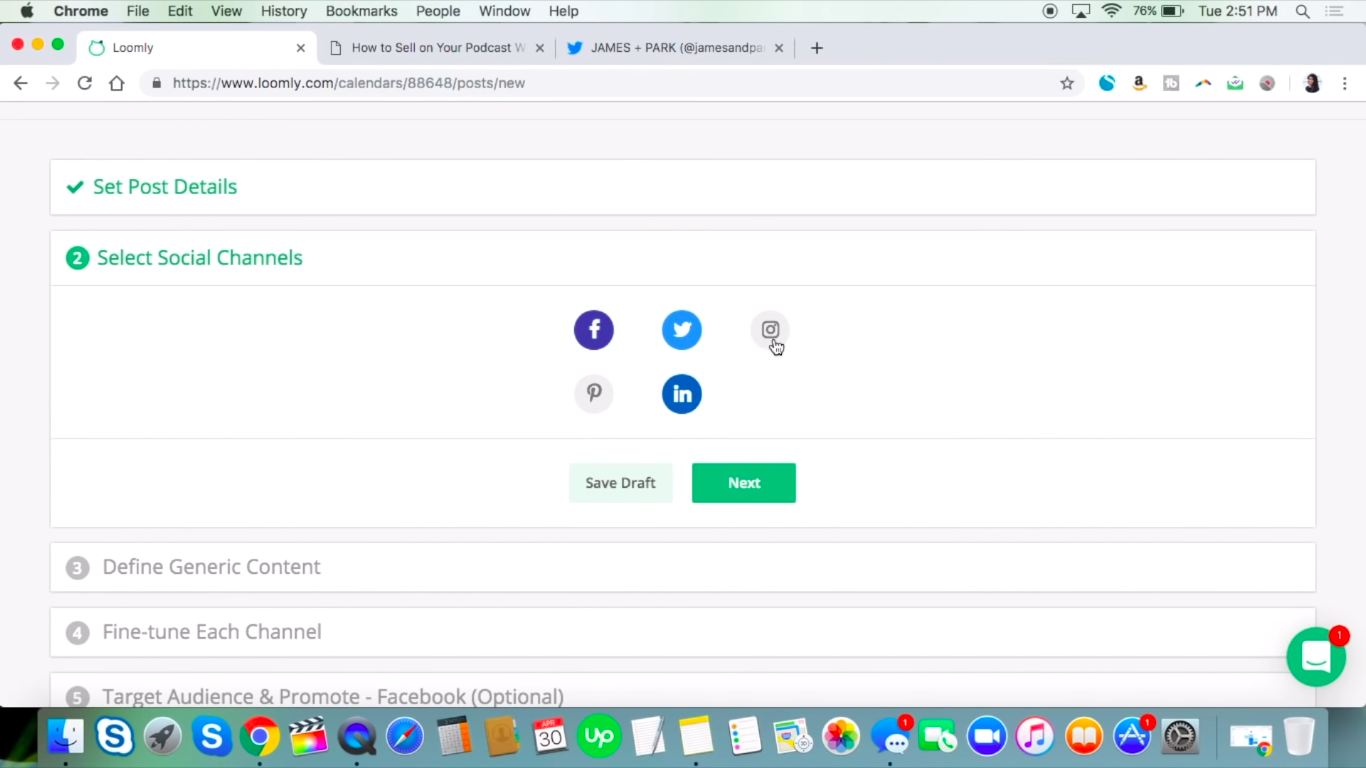
Task: Collapse the Select Social Channels header
Action: pos(683,258)
